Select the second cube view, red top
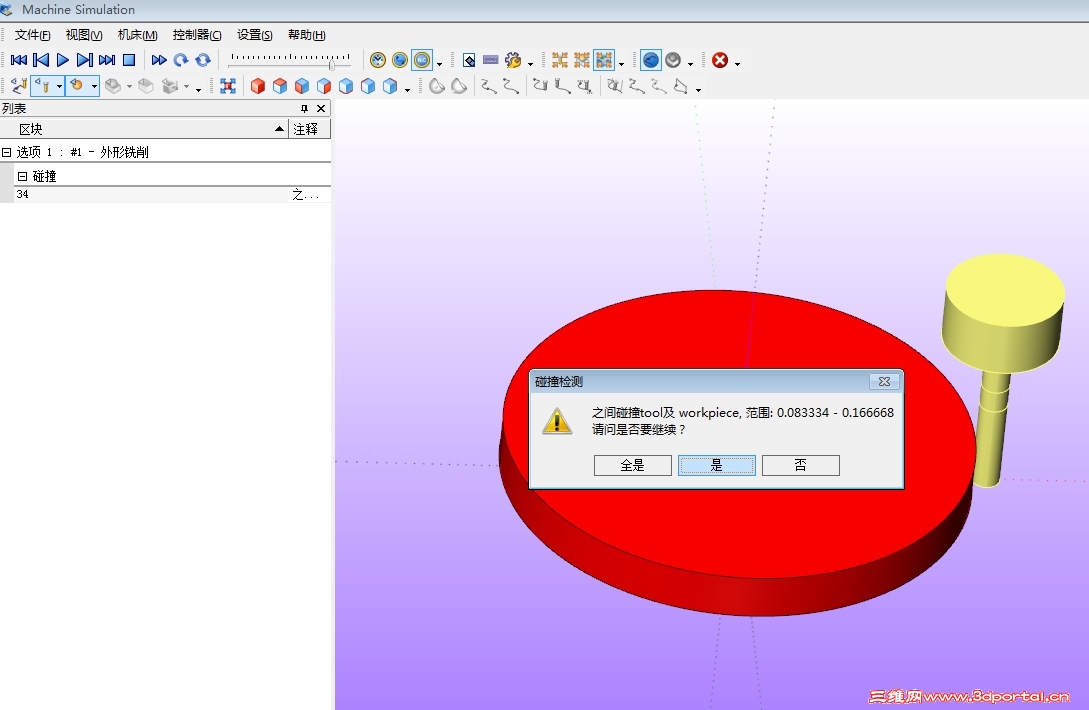Screen dimensions: 1089x710 280,86
